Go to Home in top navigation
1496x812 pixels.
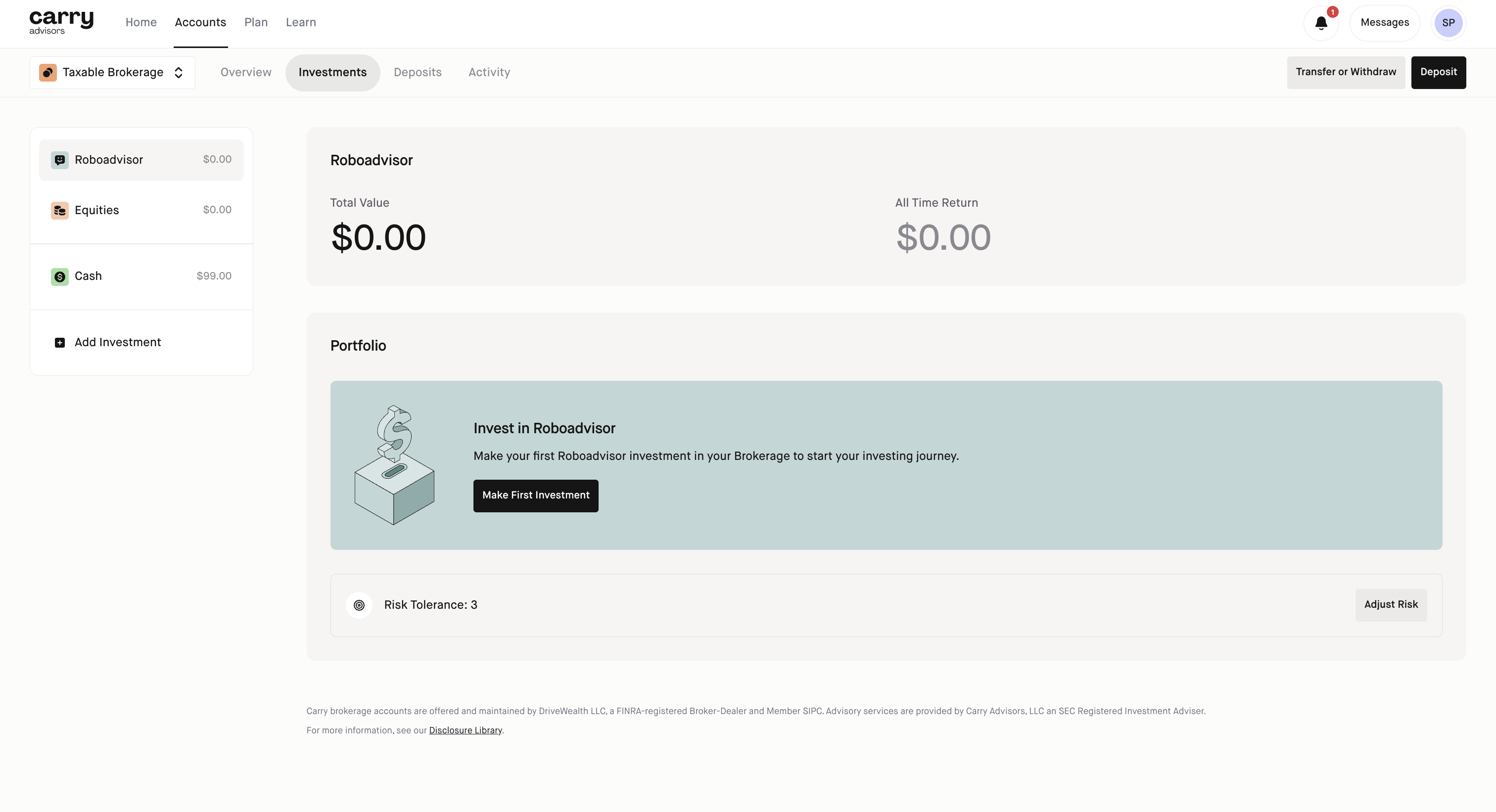point(141,22)
